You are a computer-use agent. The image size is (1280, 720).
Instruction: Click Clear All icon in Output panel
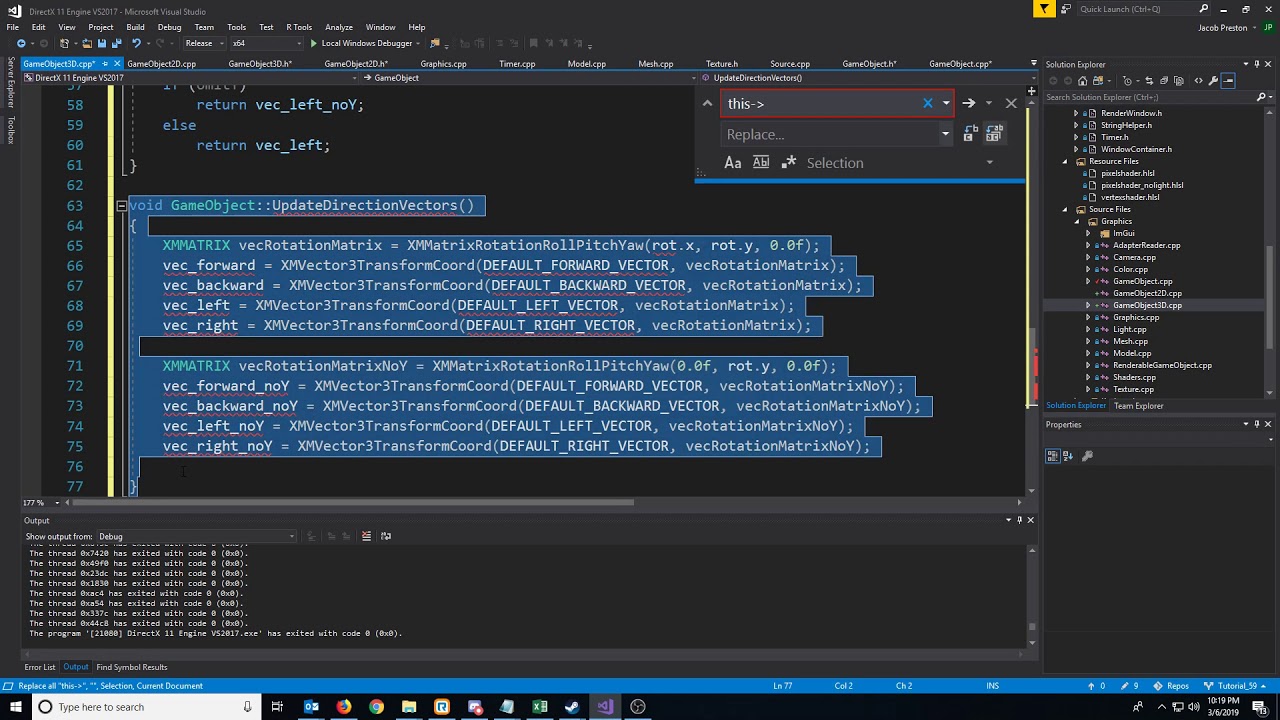pos(366,536)
